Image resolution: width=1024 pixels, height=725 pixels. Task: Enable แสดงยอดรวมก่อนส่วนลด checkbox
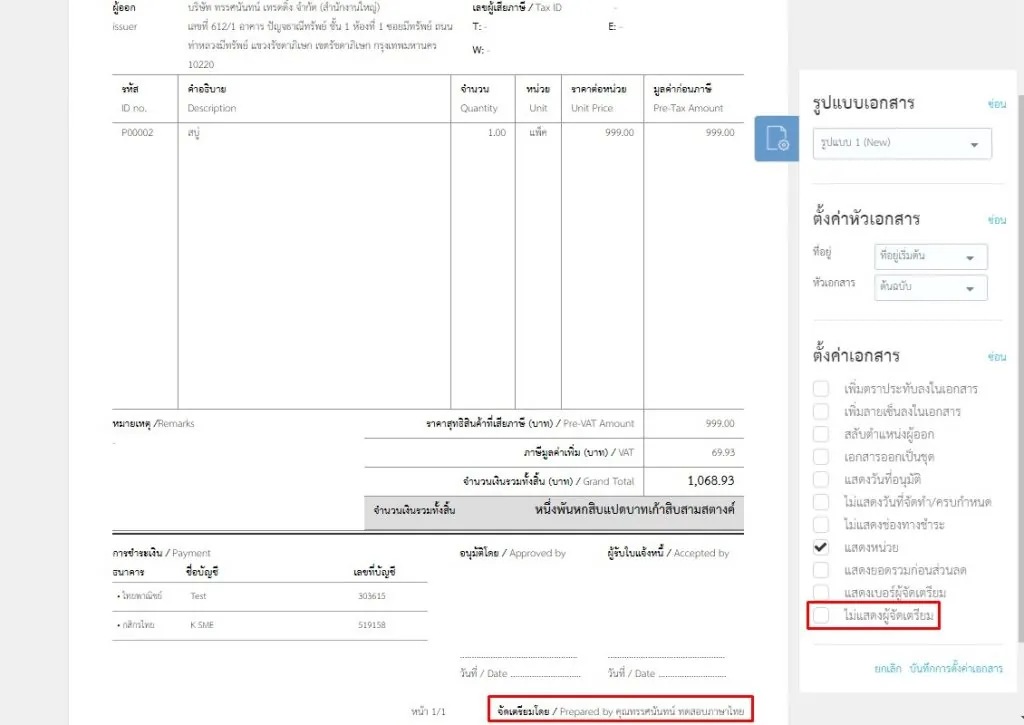[821, 569]
